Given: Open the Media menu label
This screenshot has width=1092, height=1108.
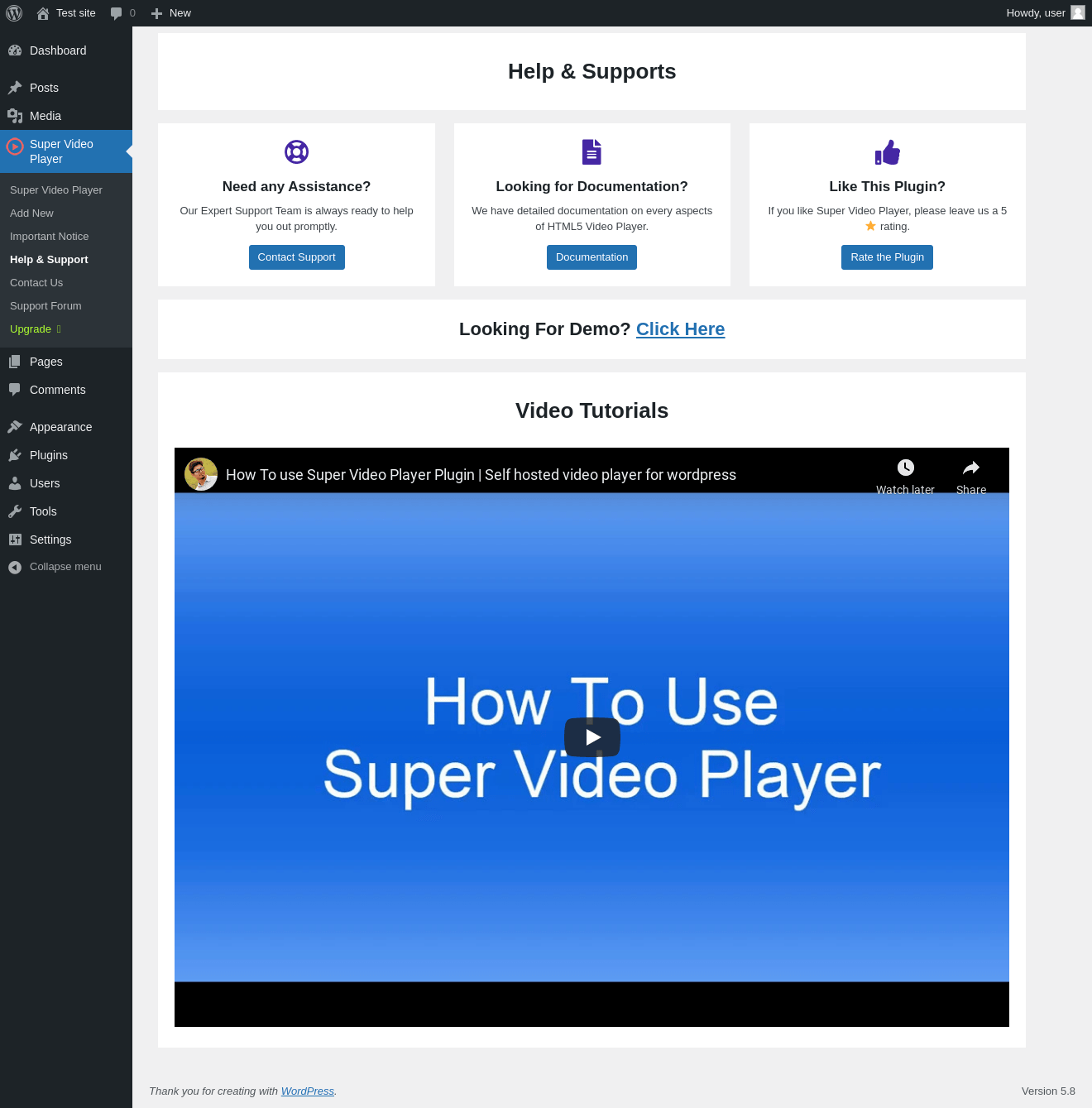Looking at the screenshot, I should pos(45,116).
